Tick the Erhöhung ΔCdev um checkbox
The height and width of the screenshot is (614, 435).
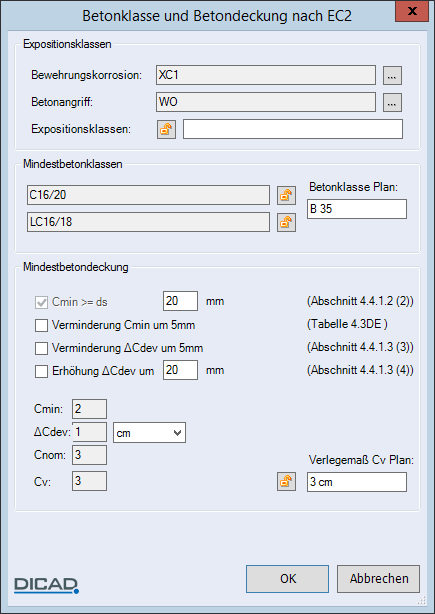[x=42, y=371]
